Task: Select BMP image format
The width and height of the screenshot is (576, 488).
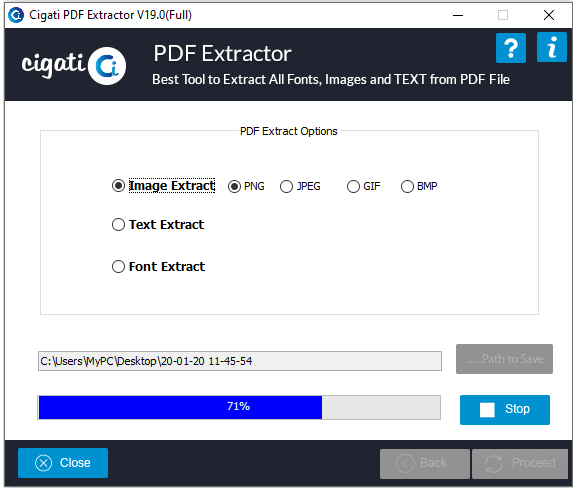Action: 407,186
